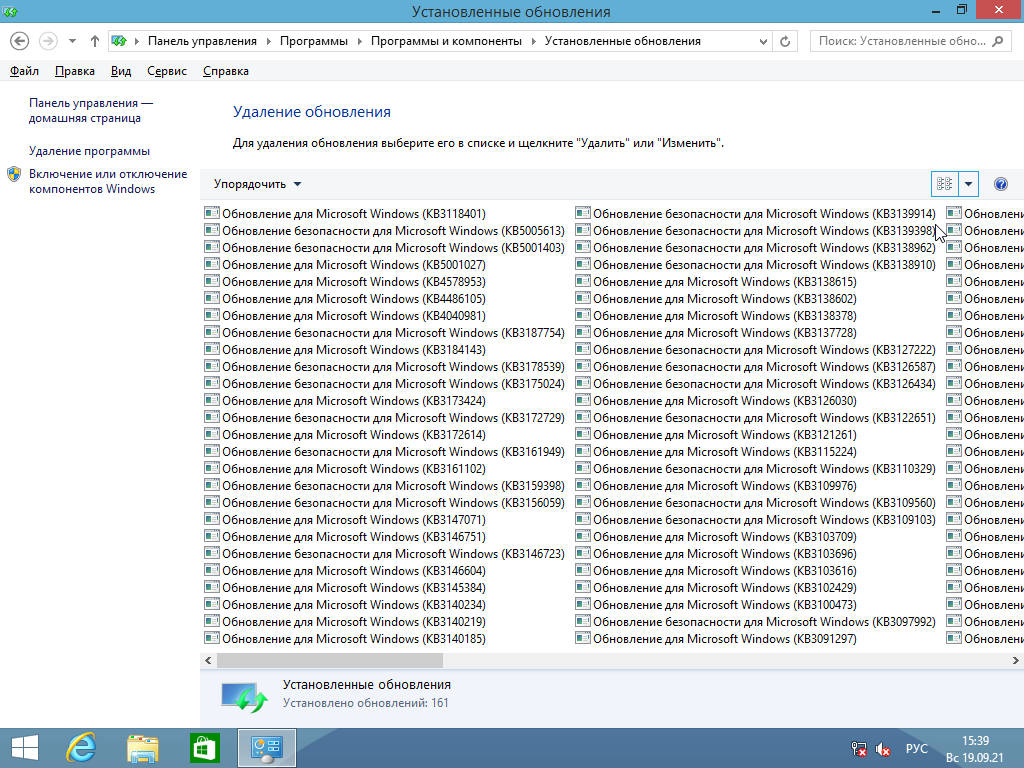The width and height of the screenshot is (1024, 768).
Task: Select security update KB3097992
Action: pos(756,622)
